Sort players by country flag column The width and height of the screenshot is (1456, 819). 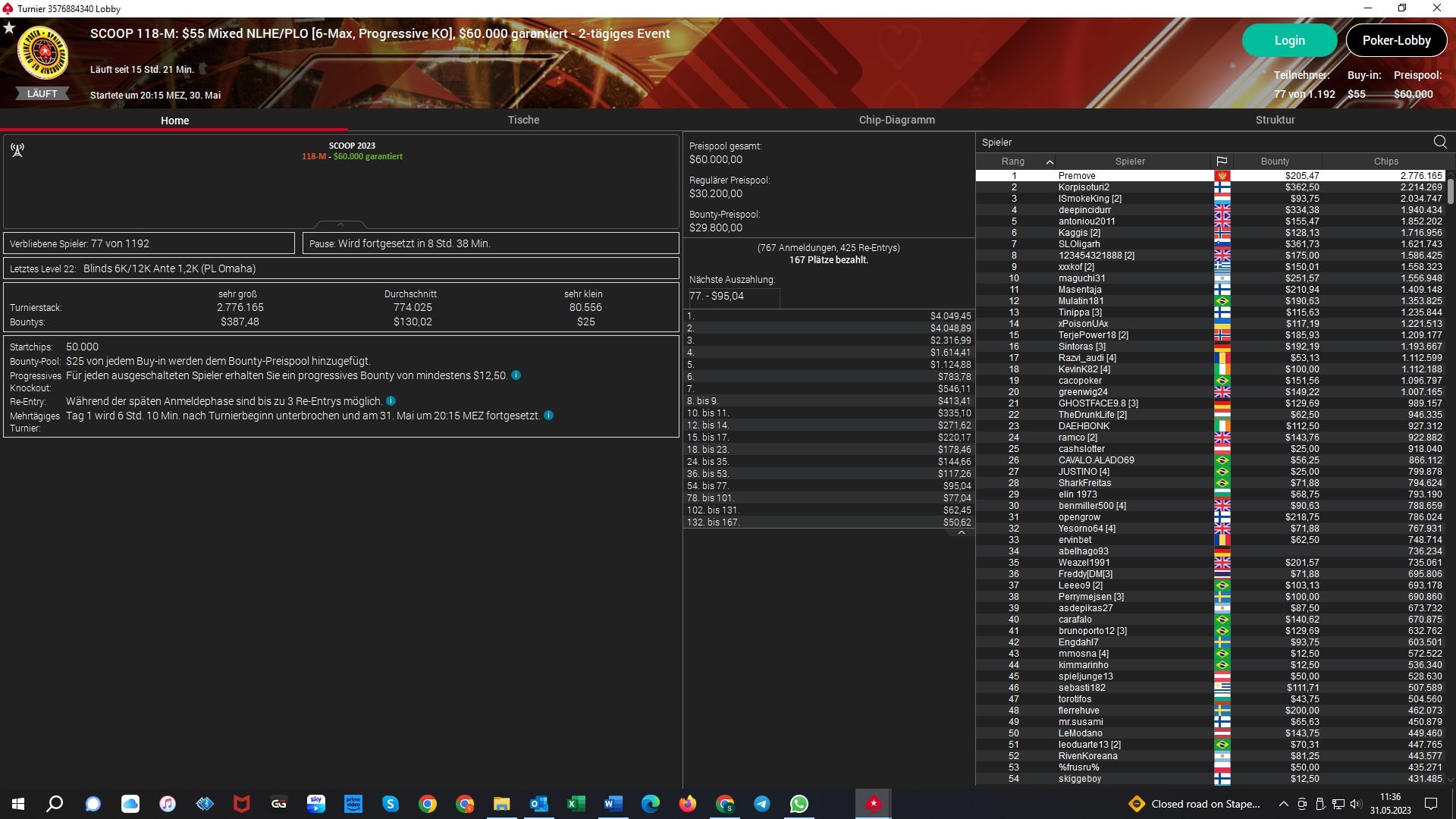(x=1221, y=162)
